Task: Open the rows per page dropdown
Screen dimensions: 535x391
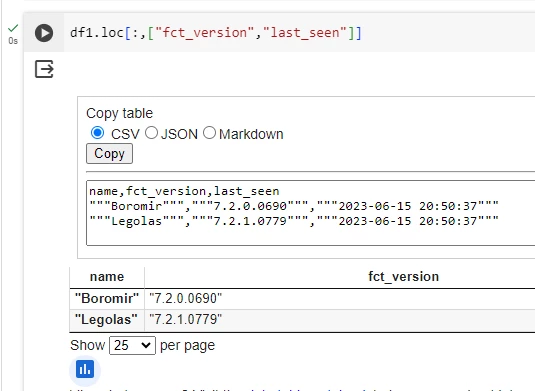Action: pos(132,345)
